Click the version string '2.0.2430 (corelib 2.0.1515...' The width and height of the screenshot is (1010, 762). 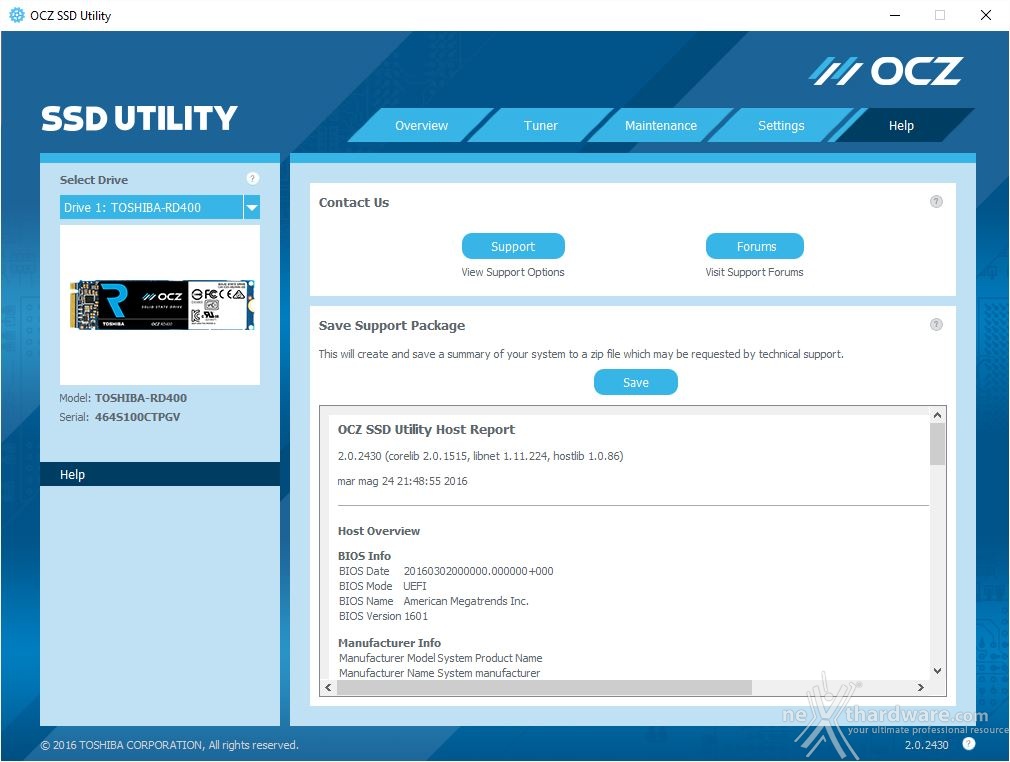pos(481,456)
